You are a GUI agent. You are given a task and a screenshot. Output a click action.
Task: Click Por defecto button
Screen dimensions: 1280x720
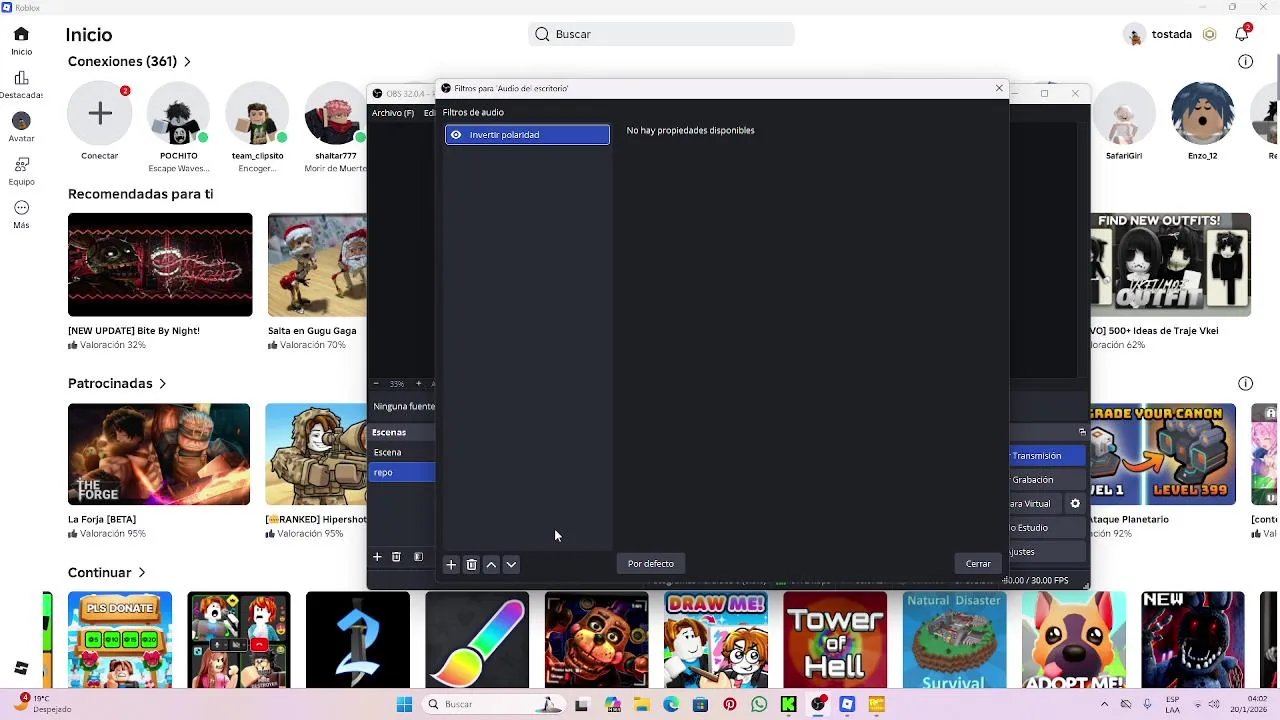pyautogui.click(x=651, y=564)
